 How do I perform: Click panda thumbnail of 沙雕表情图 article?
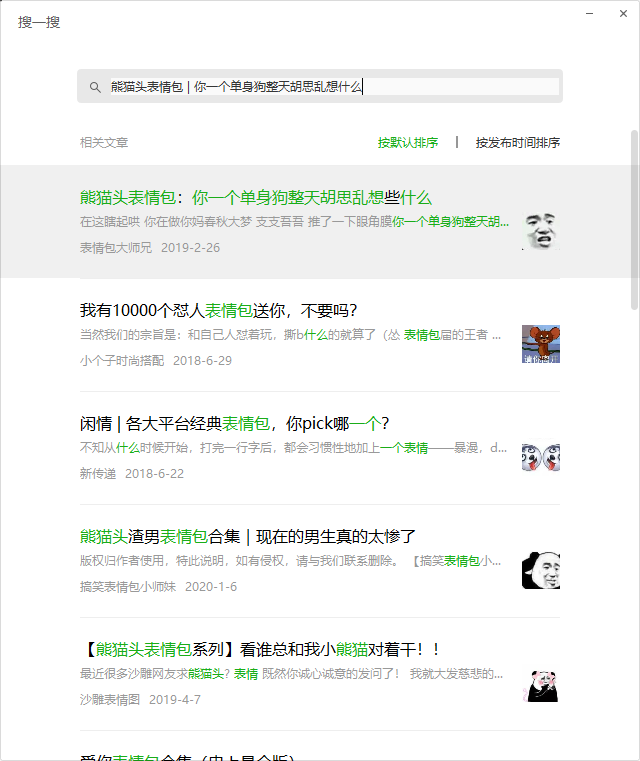click(541, 683)
